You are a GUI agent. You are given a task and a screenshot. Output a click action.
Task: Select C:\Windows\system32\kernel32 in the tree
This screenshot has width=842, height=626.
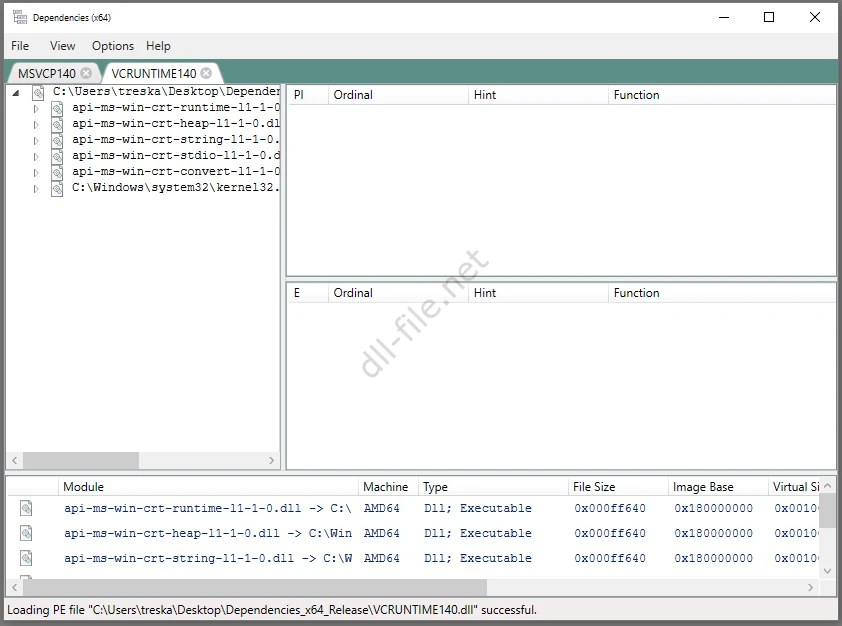(176, 188)
